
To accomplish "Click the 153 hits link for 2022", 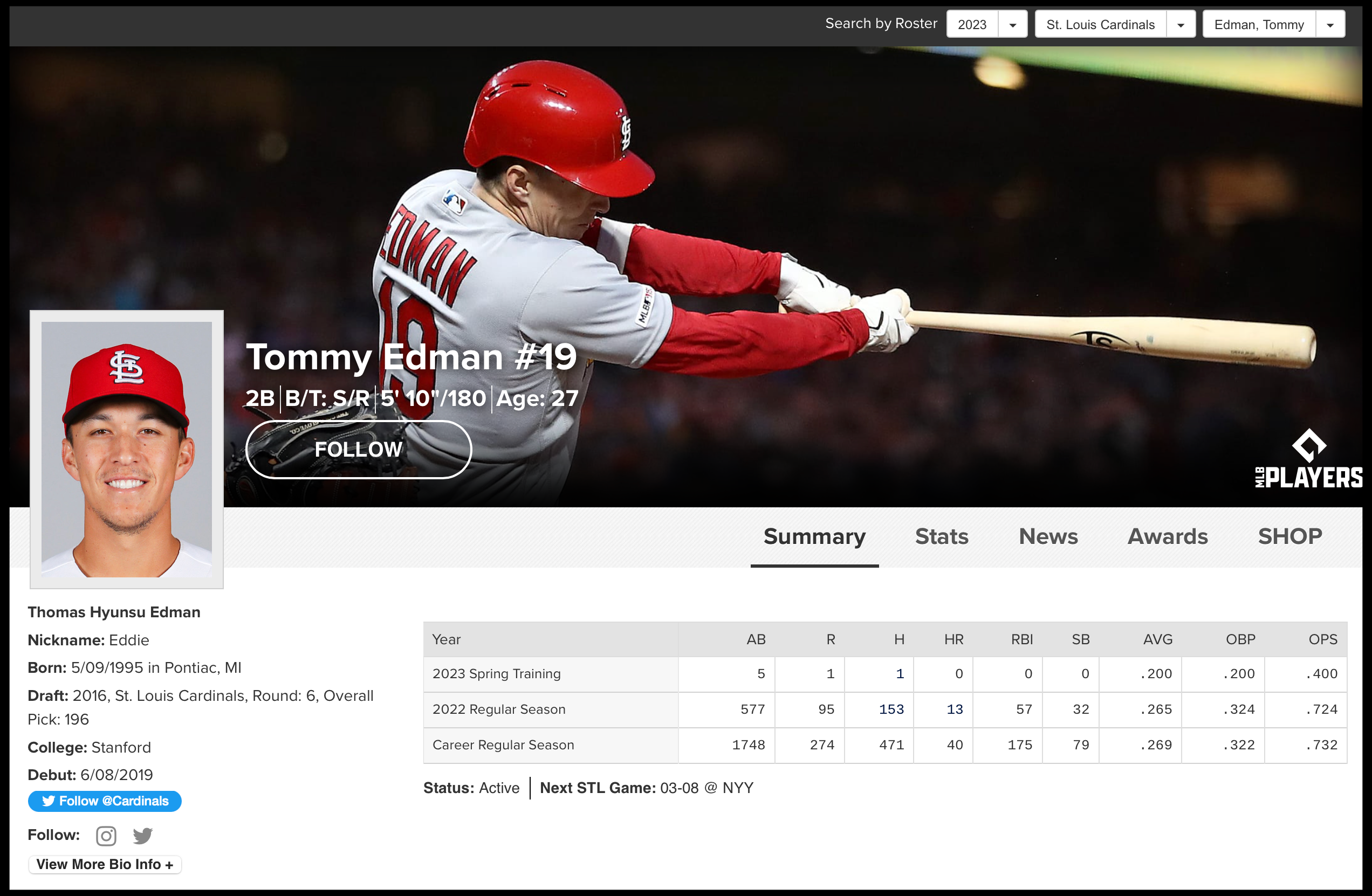I will coord(890,709).
